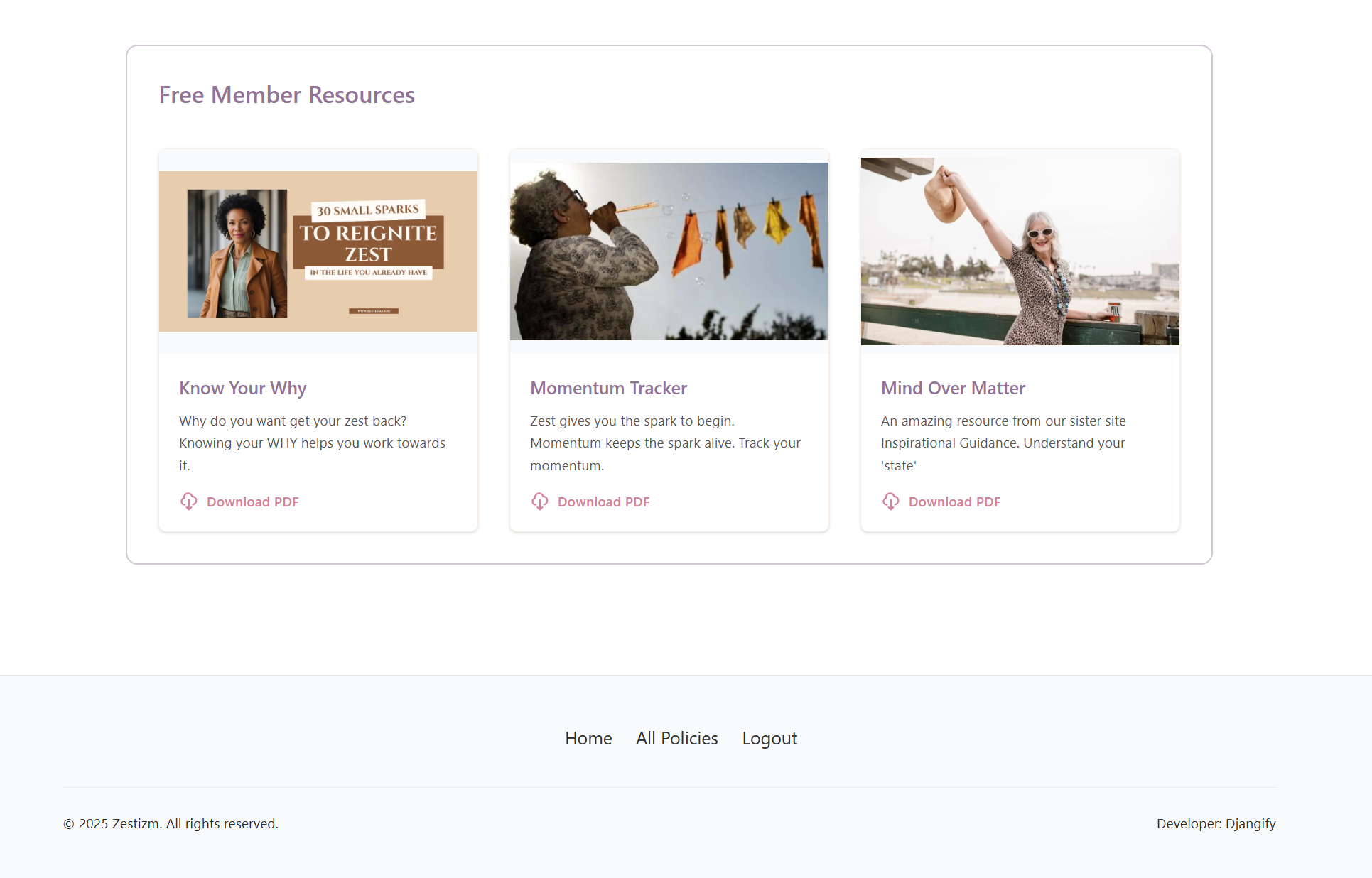Click the download icon beside Know Your Why PDF

pyautogui.click(x=189, y=502)
